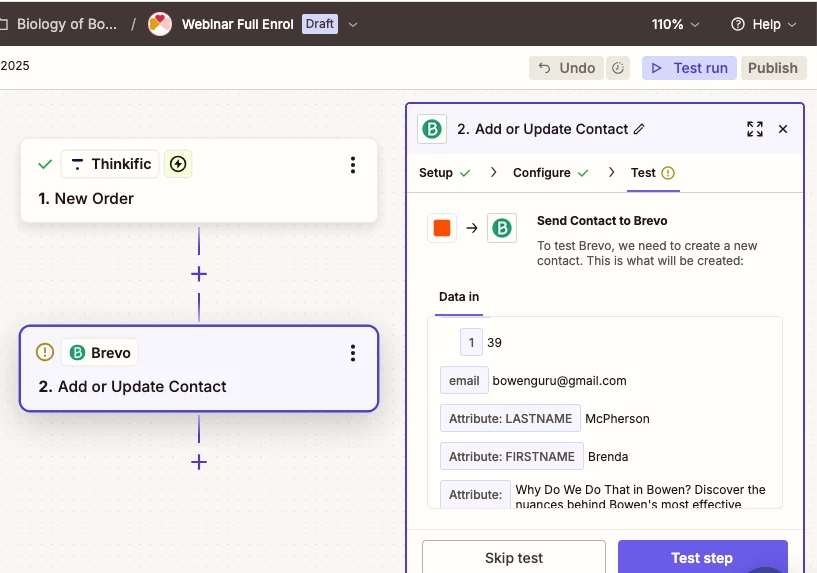
Task: Open the Brevo step three-dot menu
Action: click(353, 353)
